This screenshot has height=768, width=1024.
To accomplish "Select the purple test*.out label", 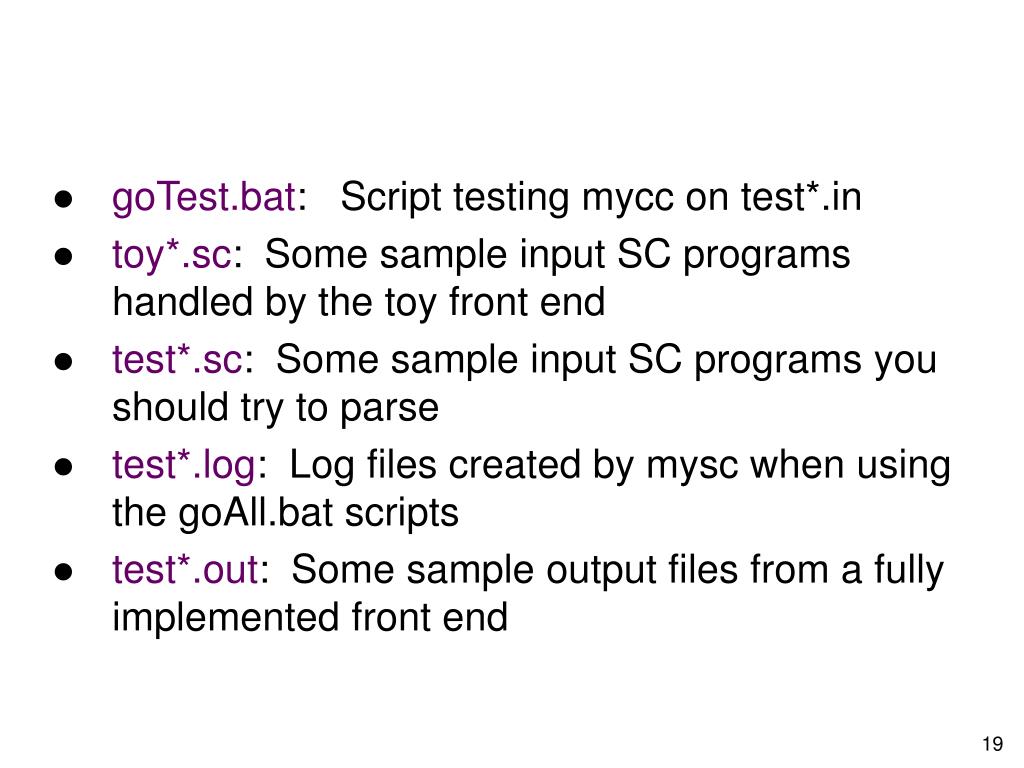I will click(x=185, y=569).
